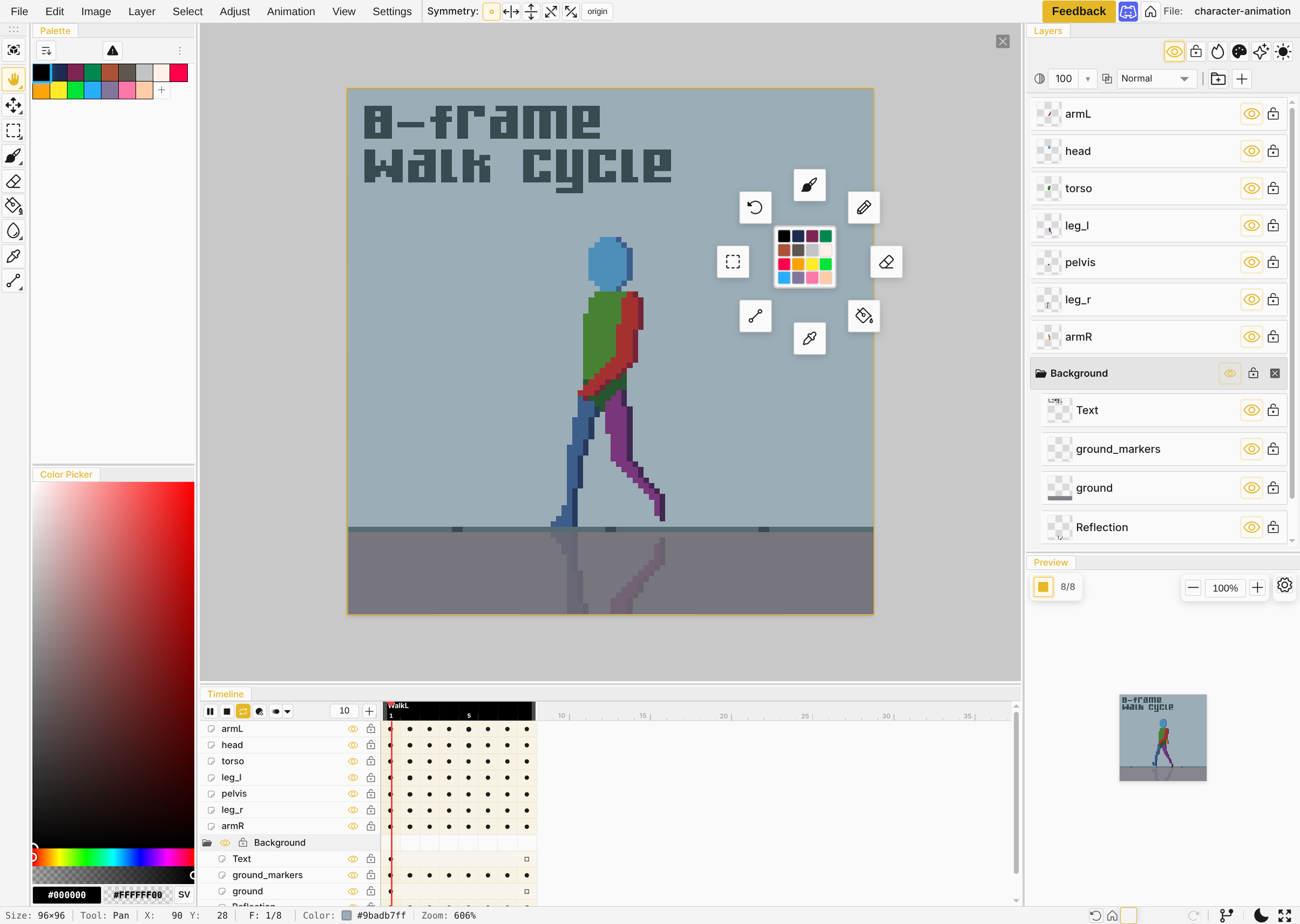Enable horizontal symmetry mode
1300x924 pixels.
click(x=511, y=11)
